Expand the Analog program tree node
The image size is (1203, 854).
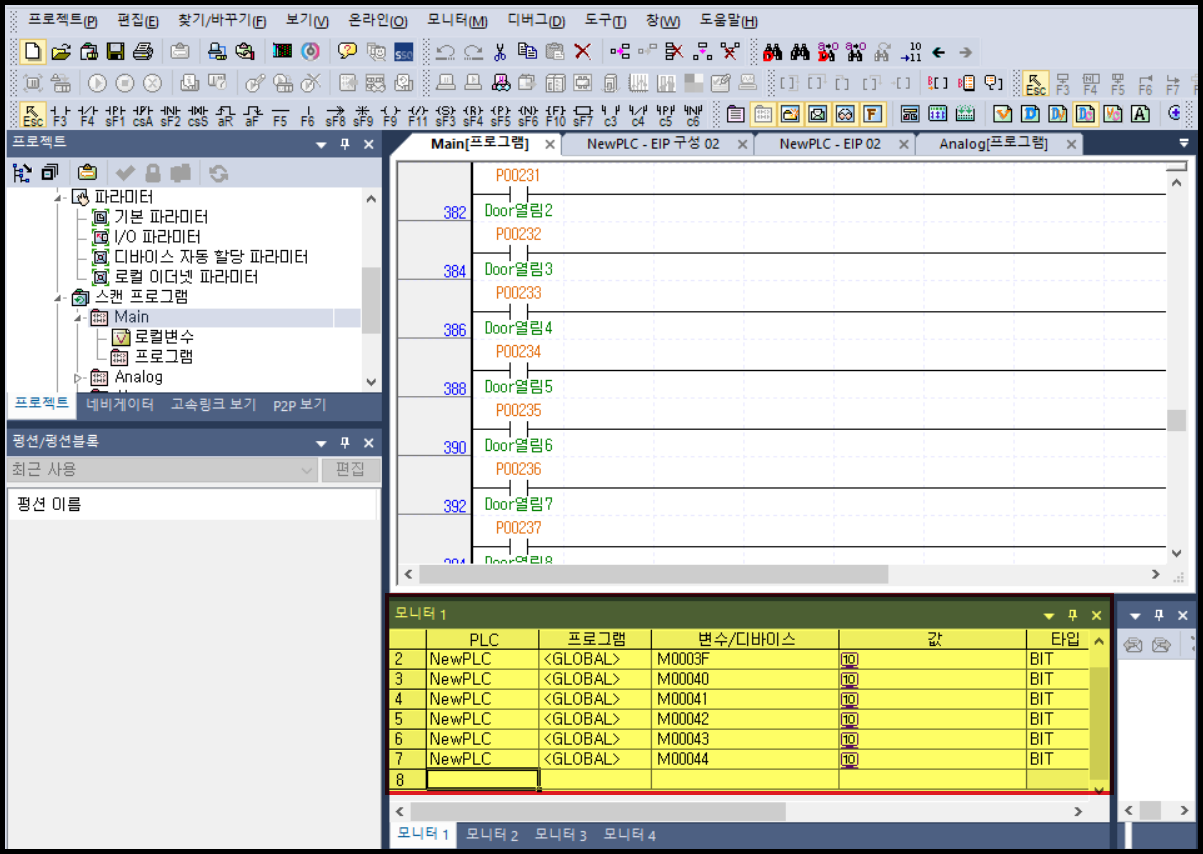[78, 377]
